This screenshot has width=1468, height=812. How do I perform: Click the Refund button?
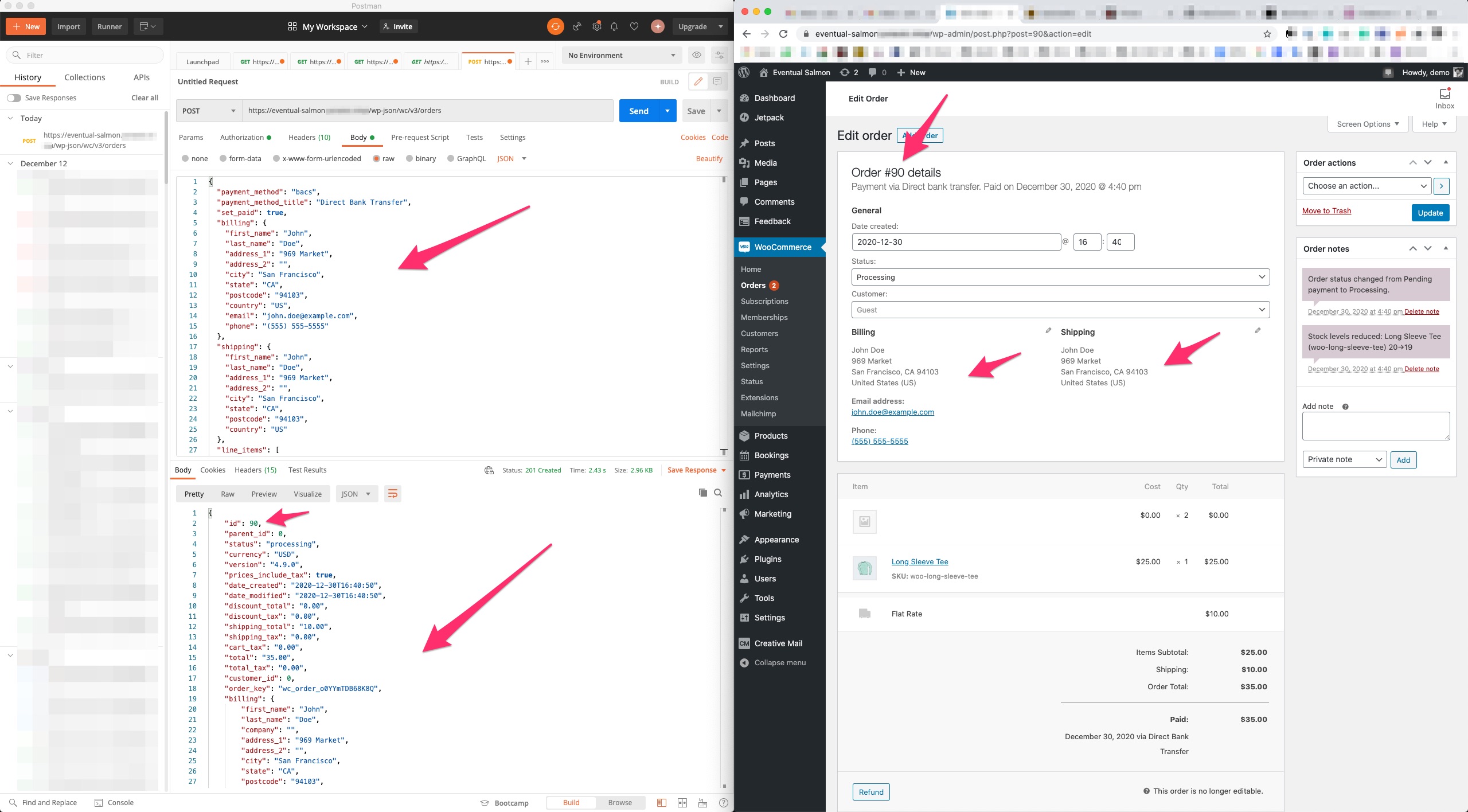(x=871, y=792)
